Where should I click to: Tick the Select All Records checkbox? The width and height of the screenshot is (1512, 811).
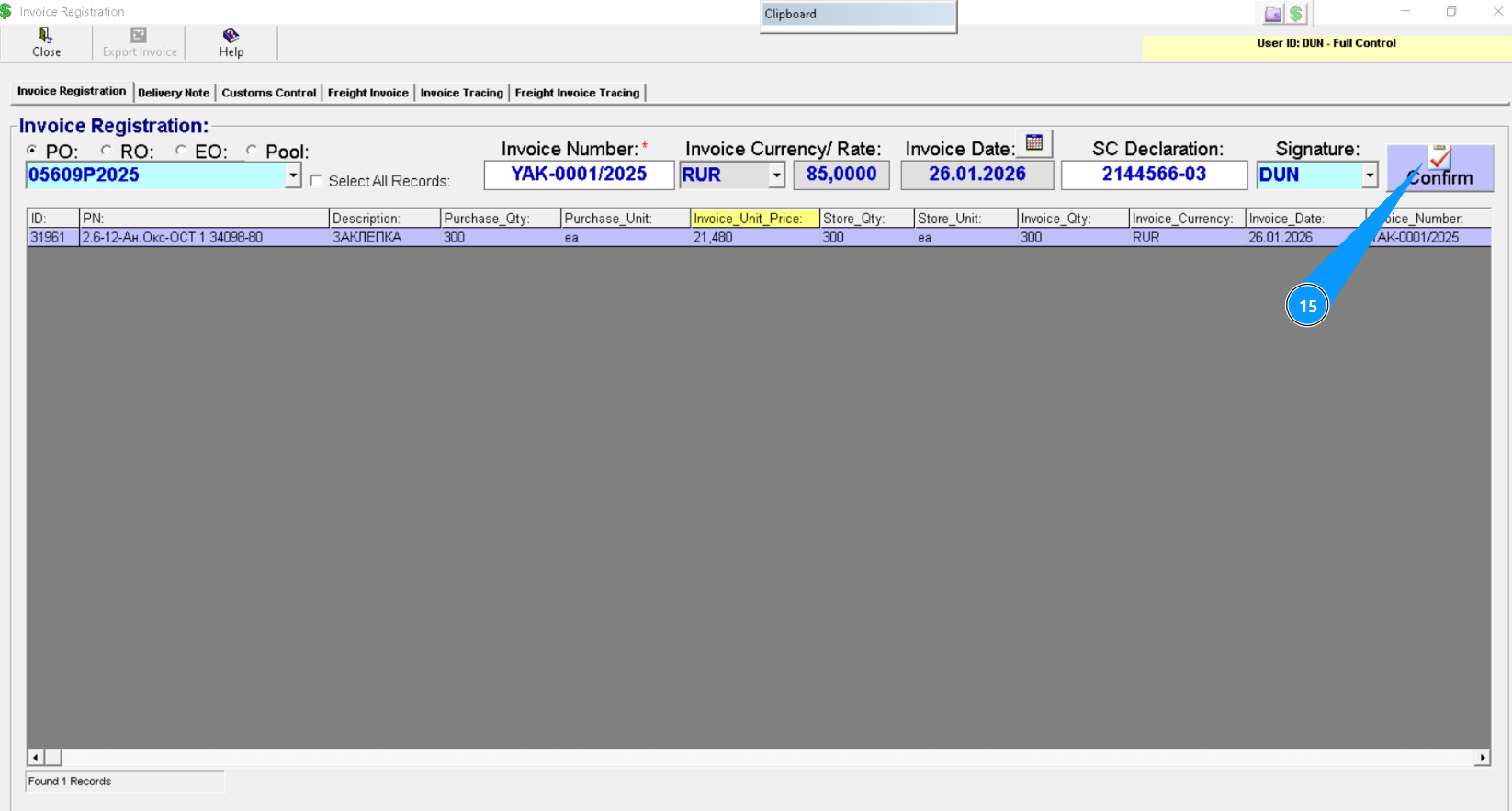[x=316, y=181]
